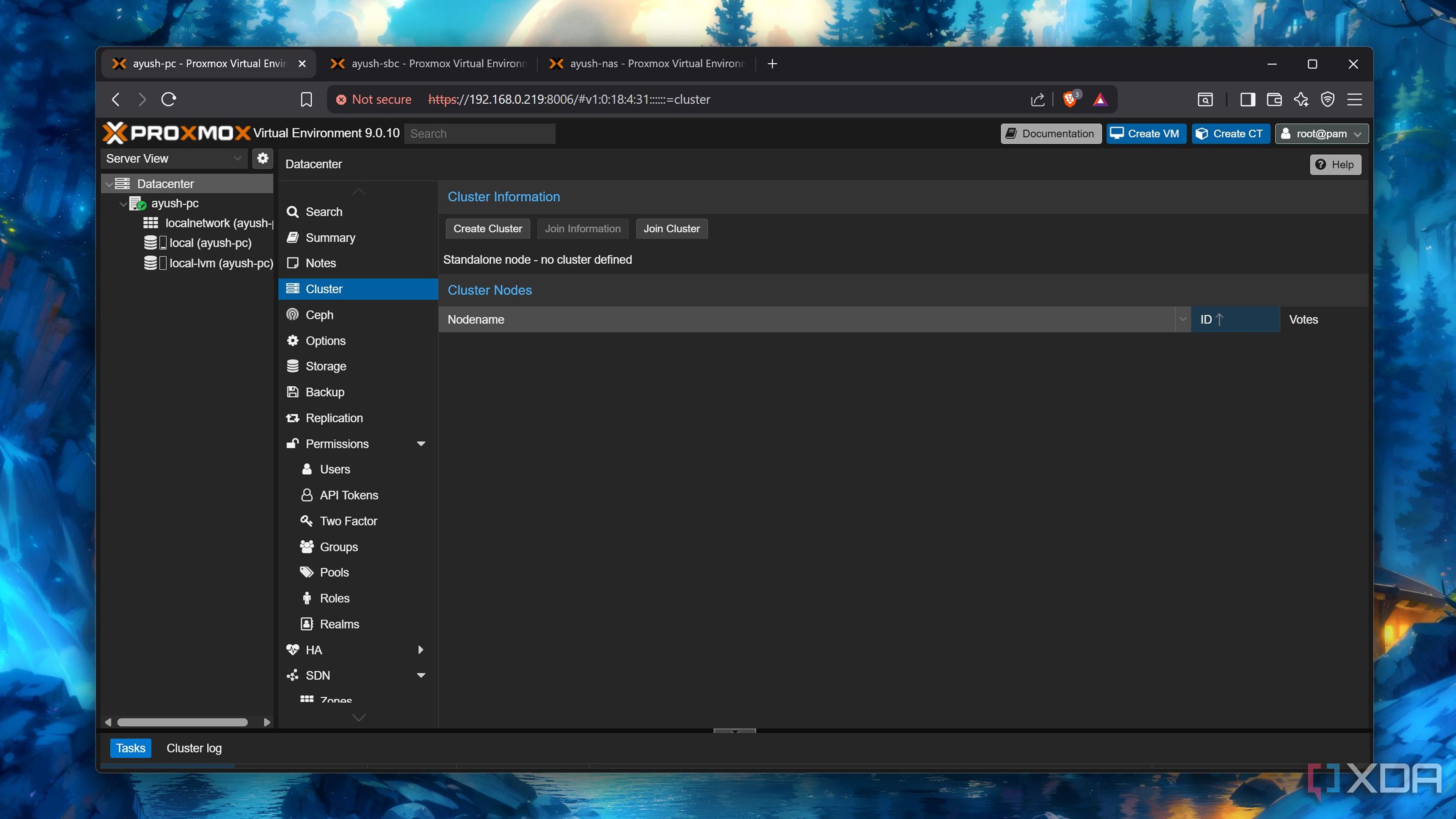This screenshot has height=819, width=1456.
Task: Open the root@pam user menu
Action: [x=1321, y=134]
